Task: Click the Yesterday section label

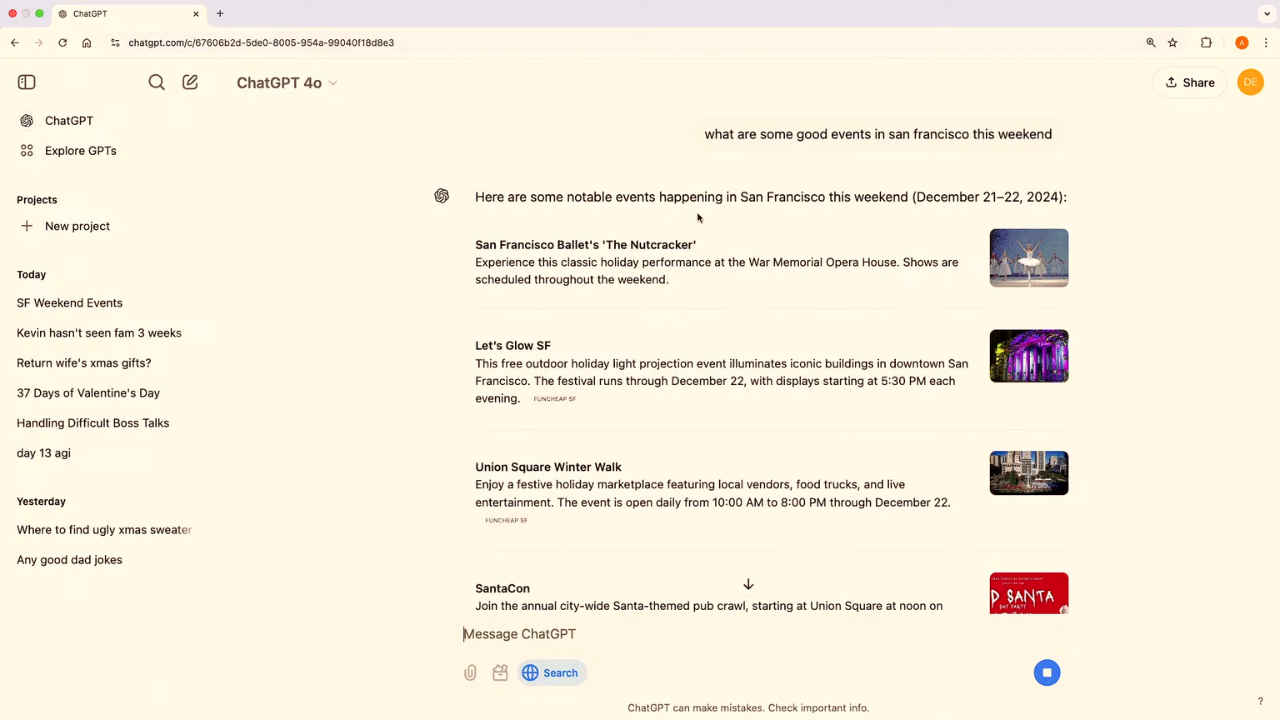Action: (41, 502)
